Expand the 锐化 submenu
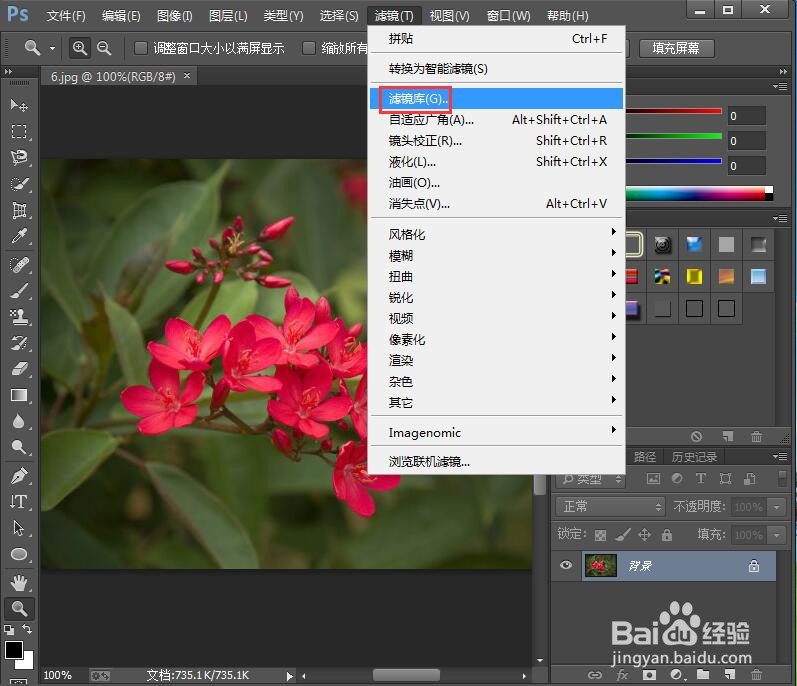This screenshot has width=797, height=686. [497, 297]
